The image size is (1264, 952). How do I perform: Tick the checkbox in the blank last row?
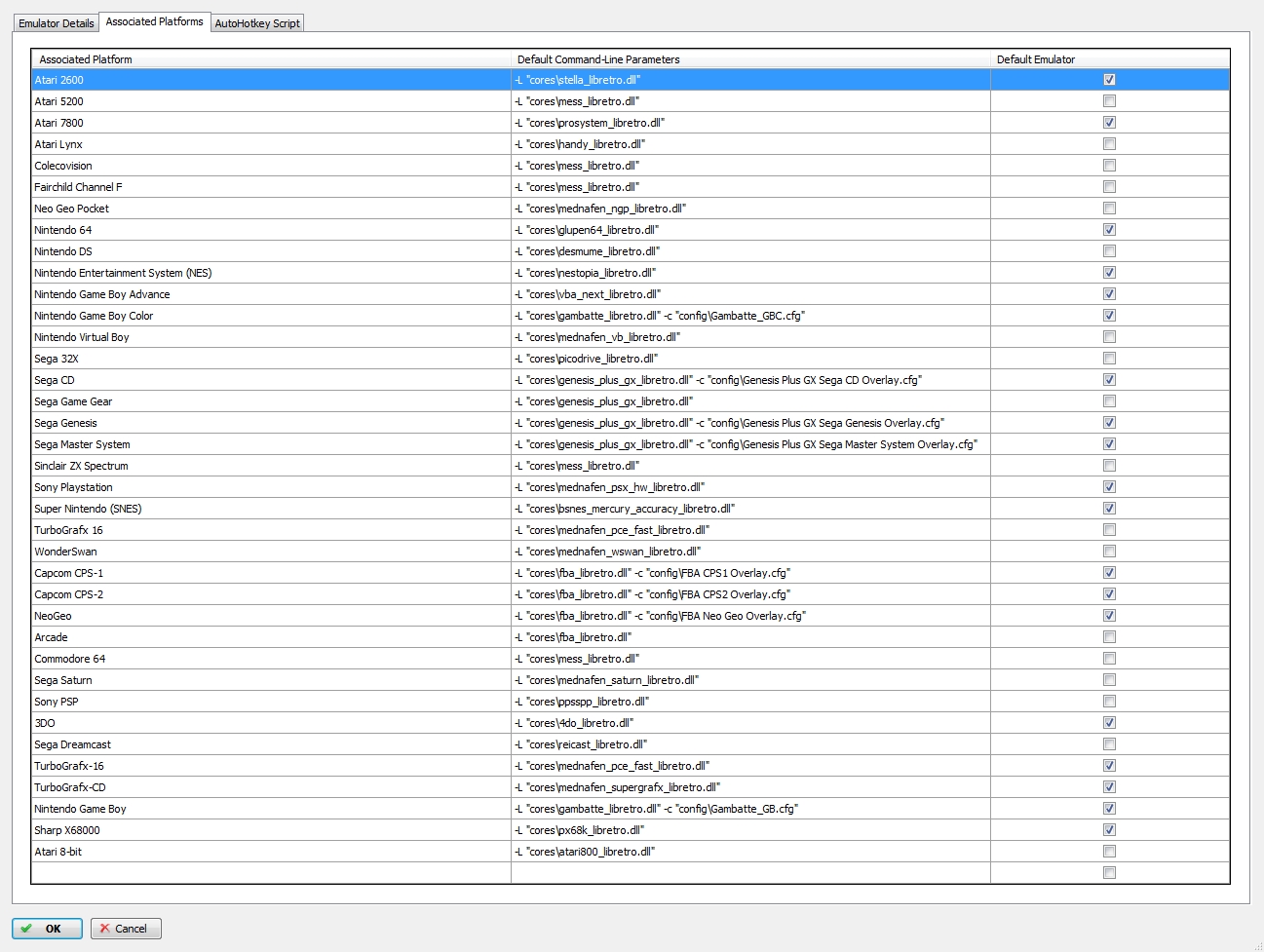[1109, 873]
